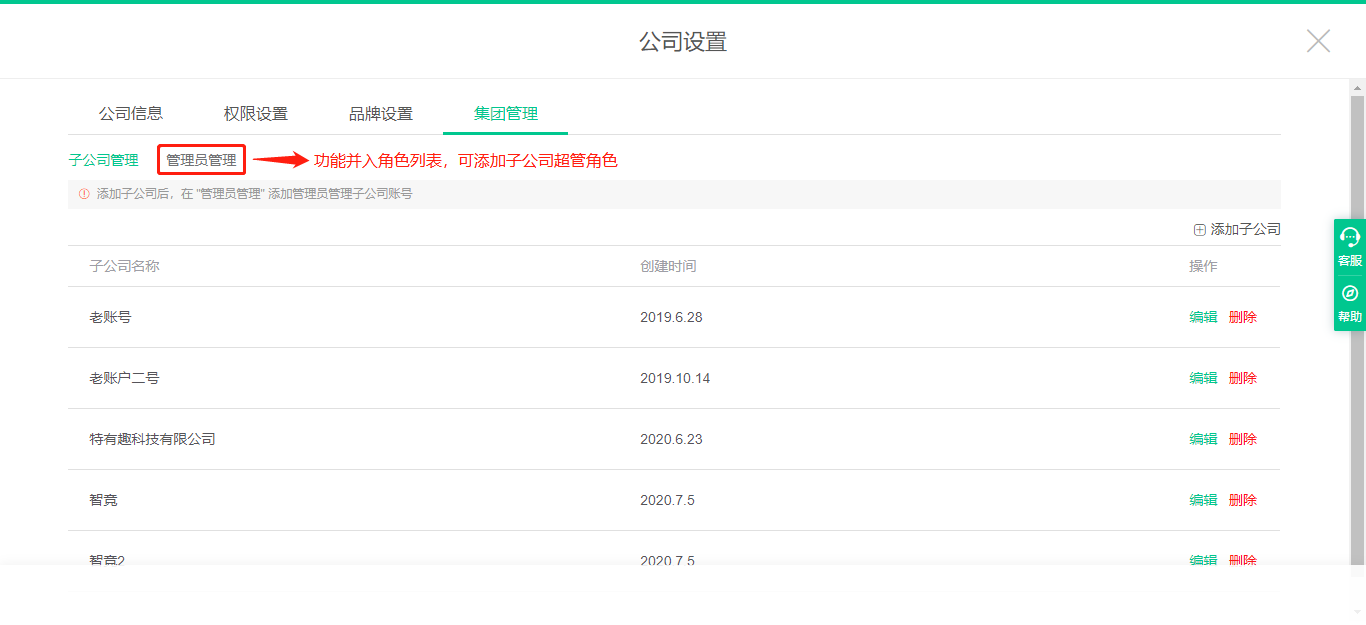Click the 老账号 company name
Image resolution: width=1366 pixels, height=625 pixels.
point(110,317)
